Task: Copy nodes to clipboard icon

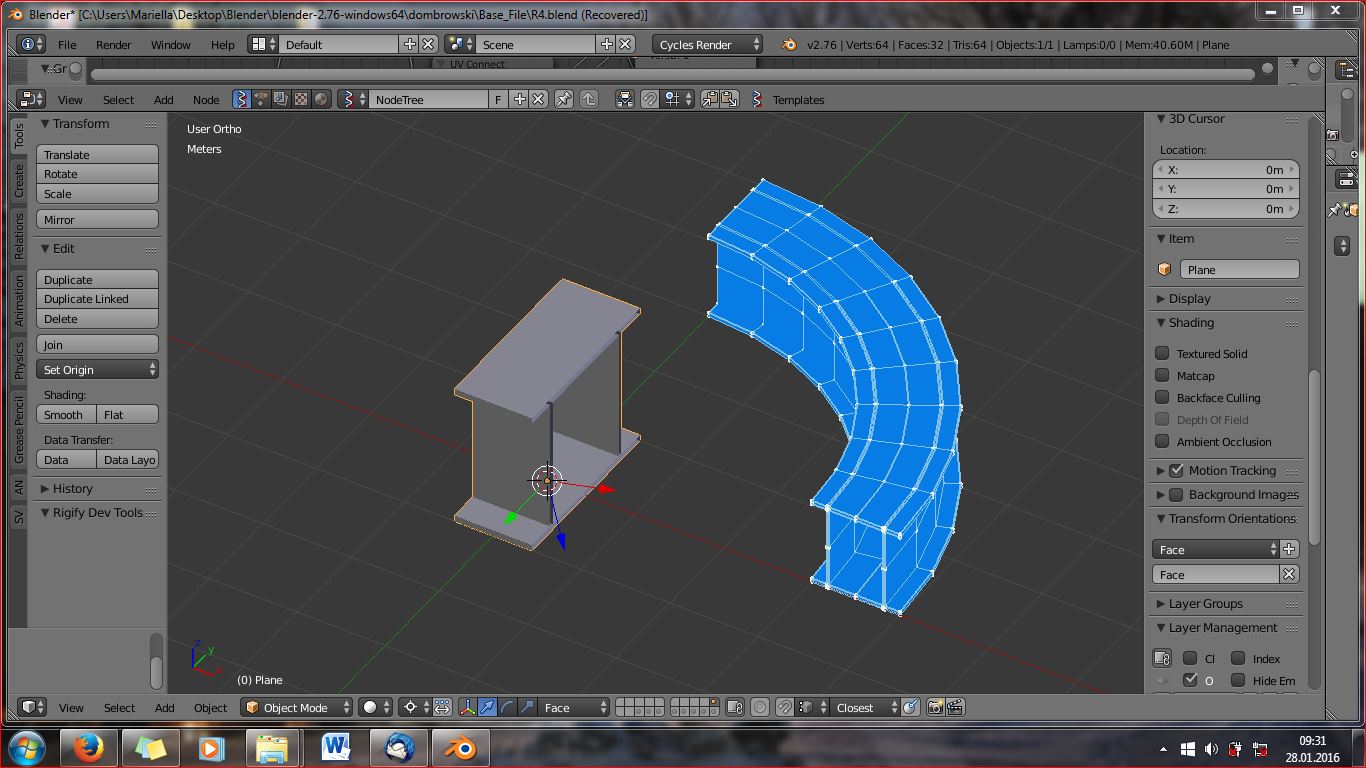Action: click(710, 99)
